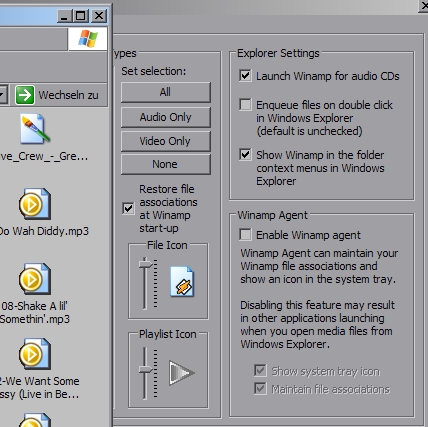Viewport: 428px width, 427px height.
Task: Click the Playlist Icon play-arrow preview
Action: (182, 373)
